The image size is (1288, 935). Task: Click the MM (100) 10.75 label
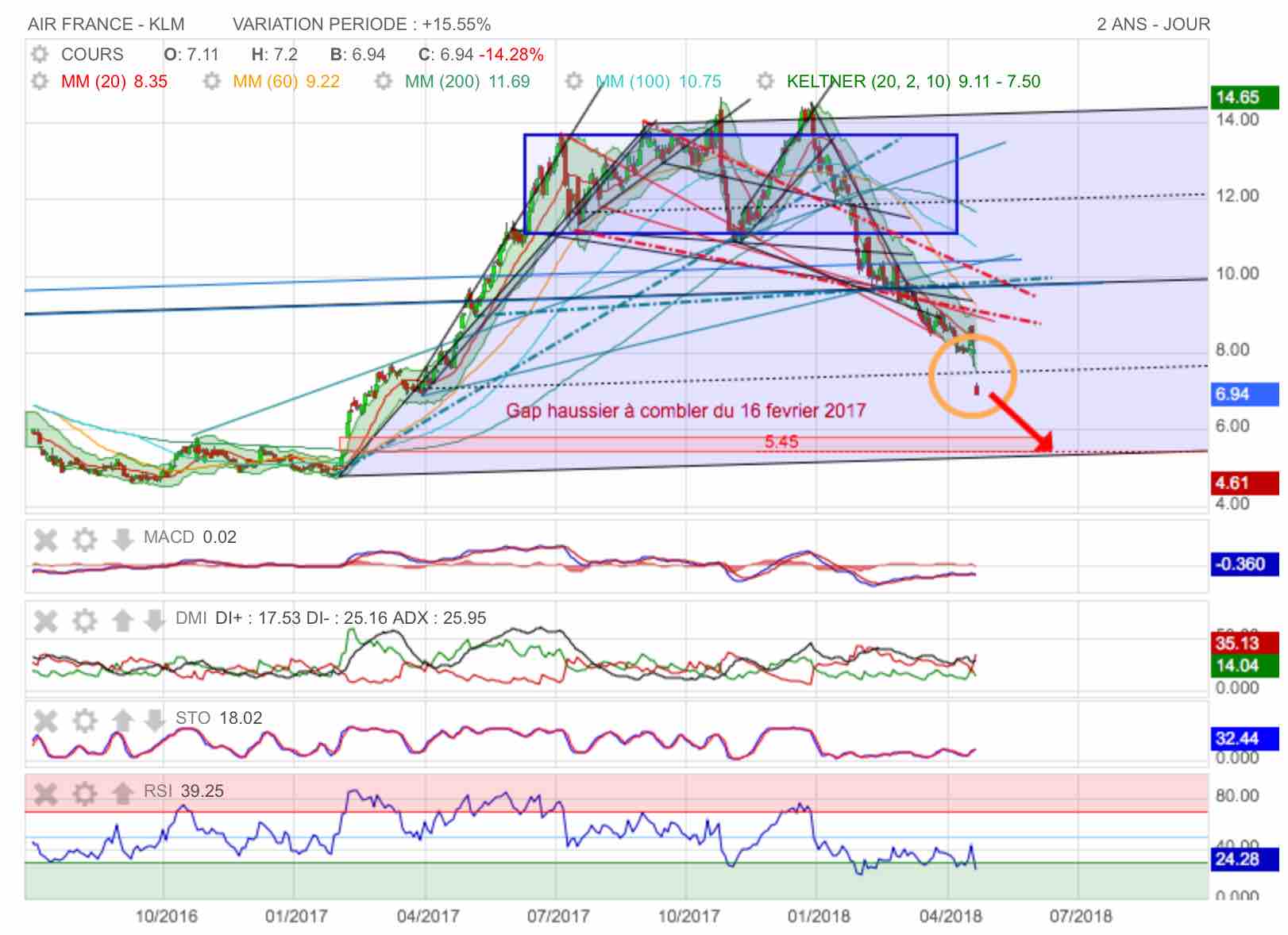(x=658, y=81)
